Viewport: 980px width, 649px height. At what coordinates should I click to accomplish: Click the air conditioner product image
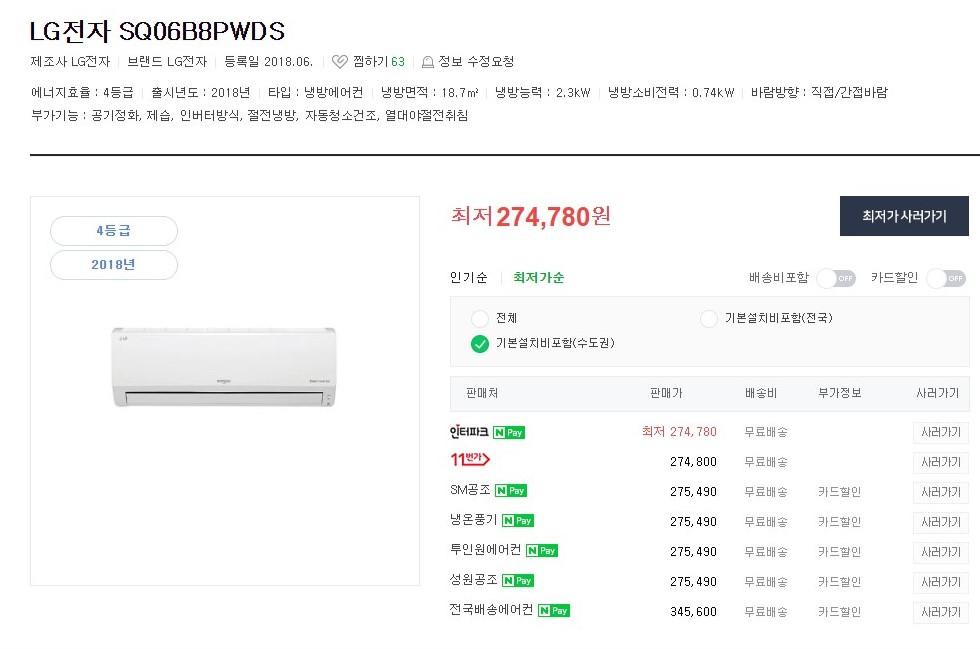point(224,366)
